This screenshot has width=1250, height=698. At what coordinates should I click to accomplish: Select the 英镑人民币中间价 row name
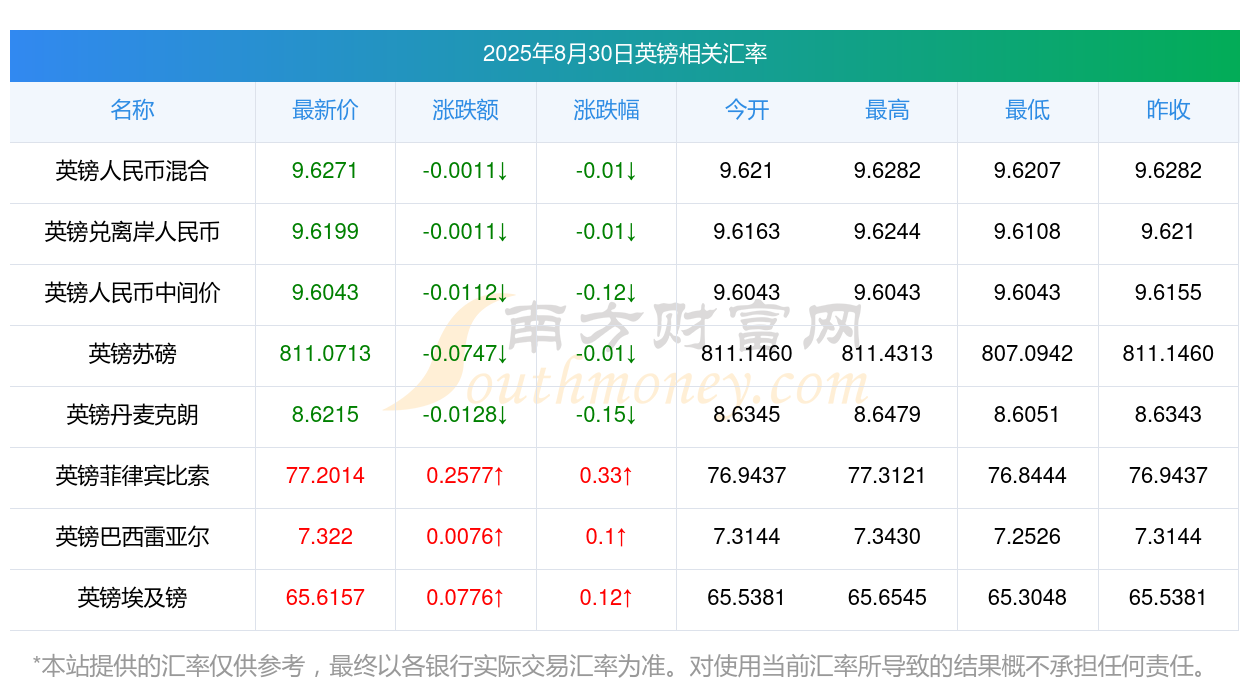(x=132, y=293)
